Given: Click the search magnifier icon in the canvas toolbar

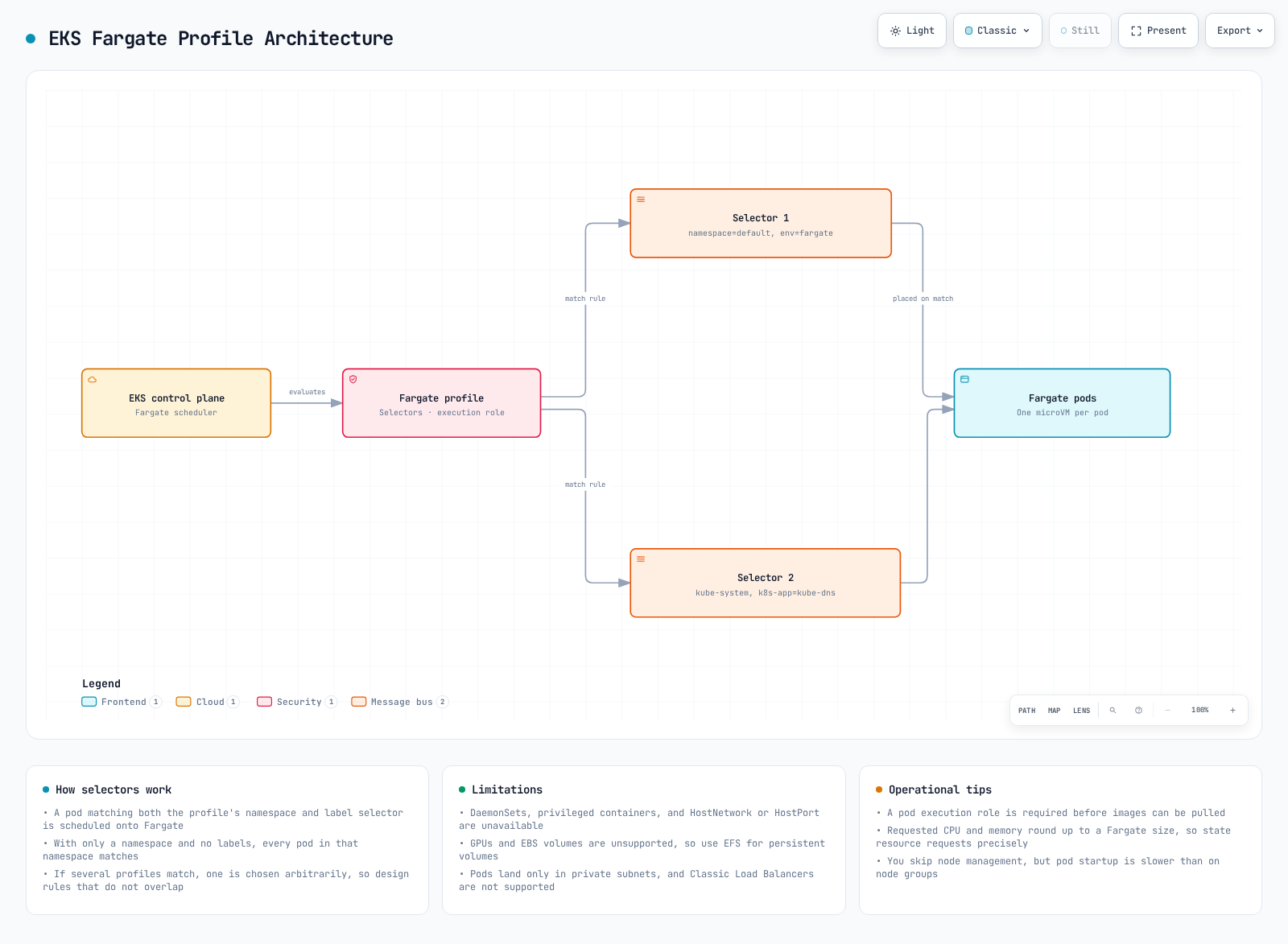Looking at the screenshot, I should tap(1113, 711).
